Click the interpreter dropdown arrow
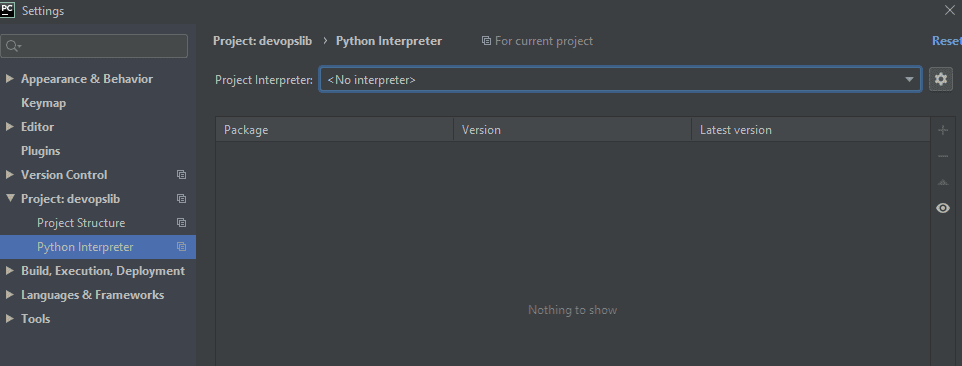962x366 pixels. click(909, 80)
